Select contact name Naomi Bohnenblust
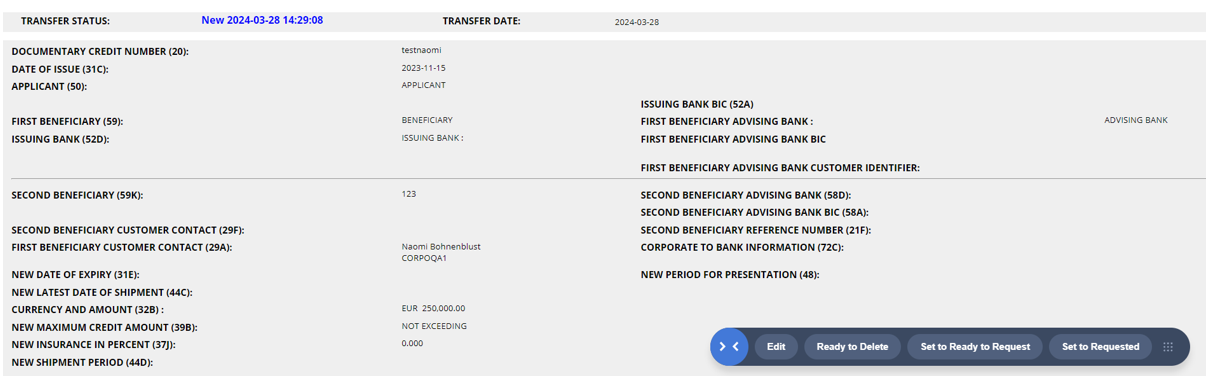Image resolution: width=1213 pixels, height=377 pixels. click(x=441, y=246)
